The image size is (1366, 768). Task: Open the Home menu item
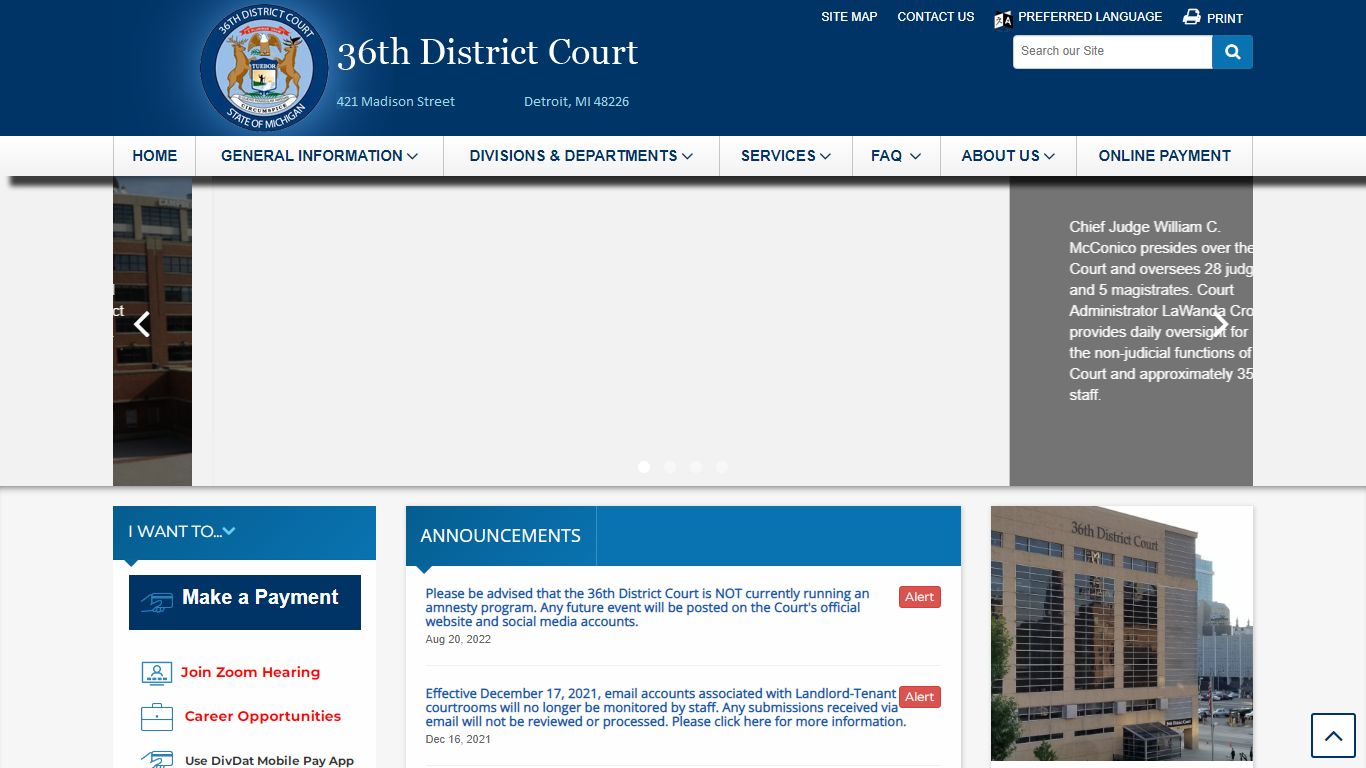tap(154, 156)
